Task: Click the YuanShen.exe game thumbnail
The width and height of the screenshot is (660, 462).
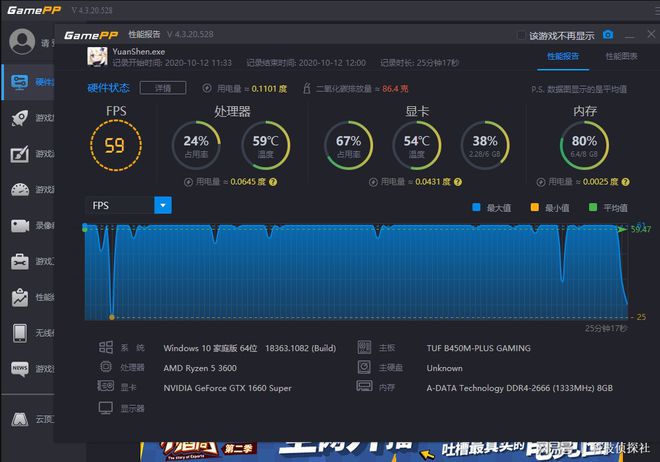Action: (97, 57)
